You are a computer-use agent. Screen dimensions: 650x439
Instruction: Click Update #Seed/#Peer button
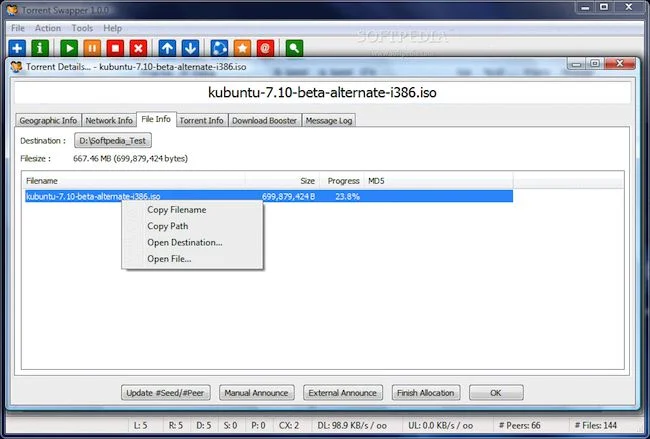165,393
